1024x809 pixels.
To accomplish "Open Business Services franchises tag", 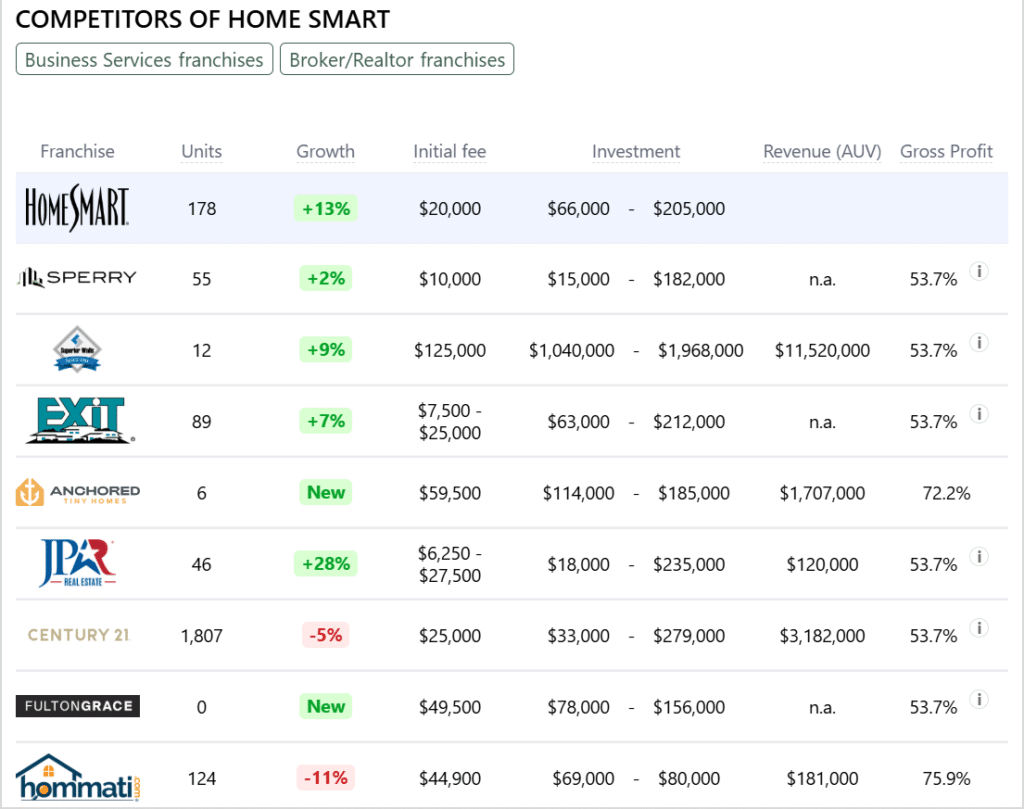I will pyautogui.click(x=144, y=59).
